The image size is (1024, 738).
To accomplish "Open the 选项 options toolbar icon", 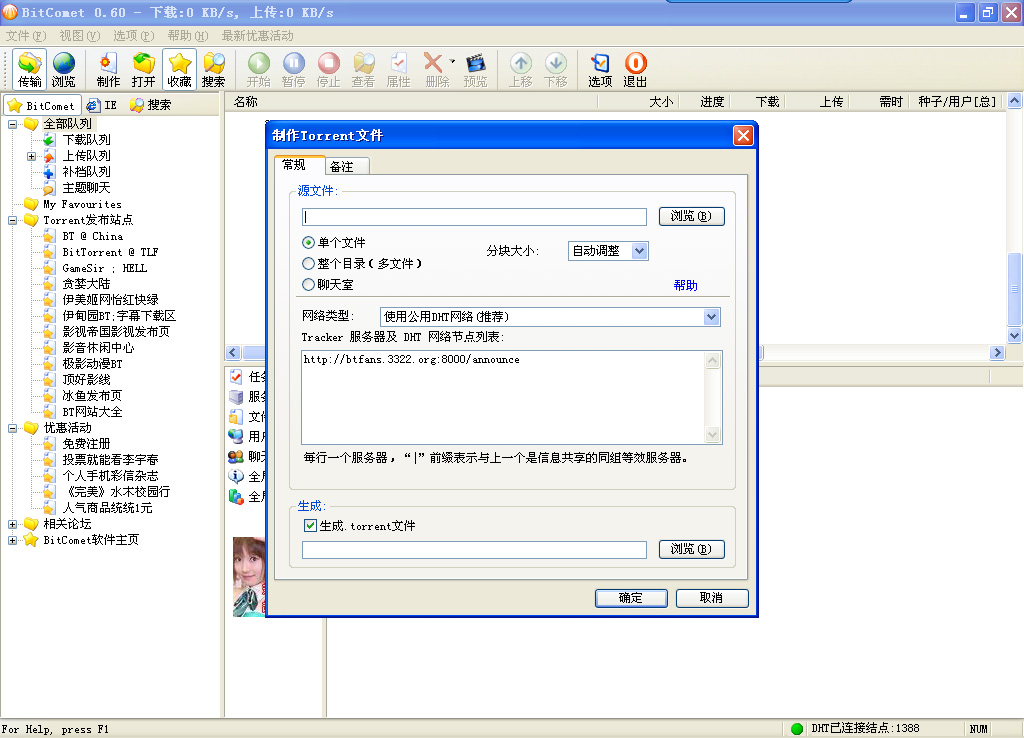I will pyautogui.click(x=600, y=69).
